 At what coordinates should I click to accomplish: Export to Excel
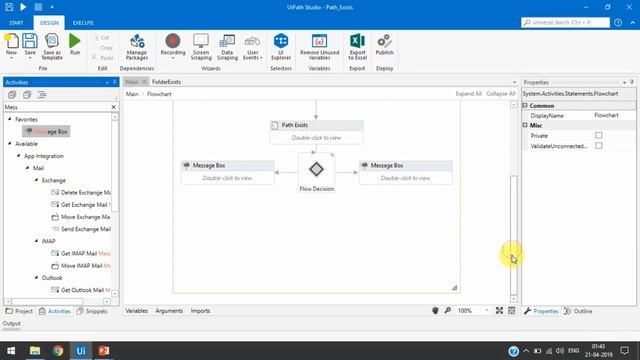coord(358,47)
